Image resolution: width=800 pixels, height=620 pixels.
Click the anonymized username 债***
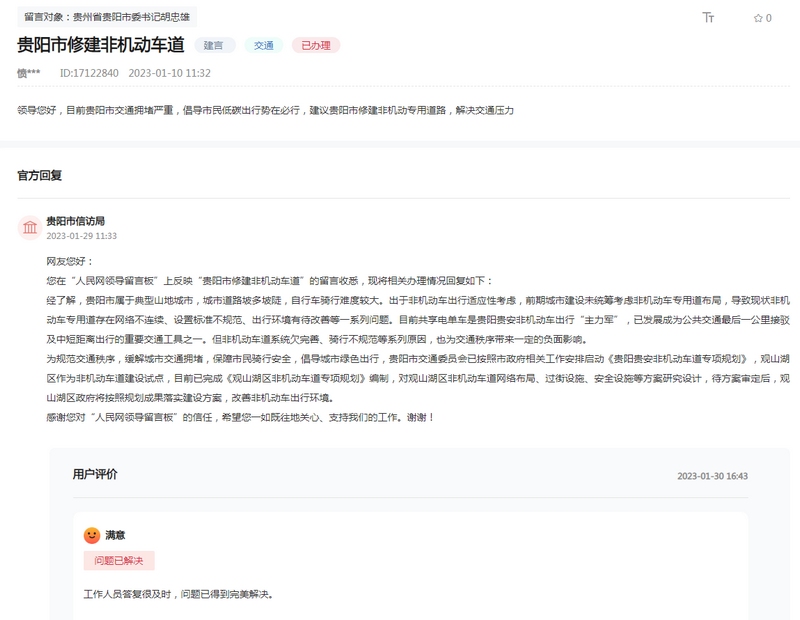click(x=28, y=70)
